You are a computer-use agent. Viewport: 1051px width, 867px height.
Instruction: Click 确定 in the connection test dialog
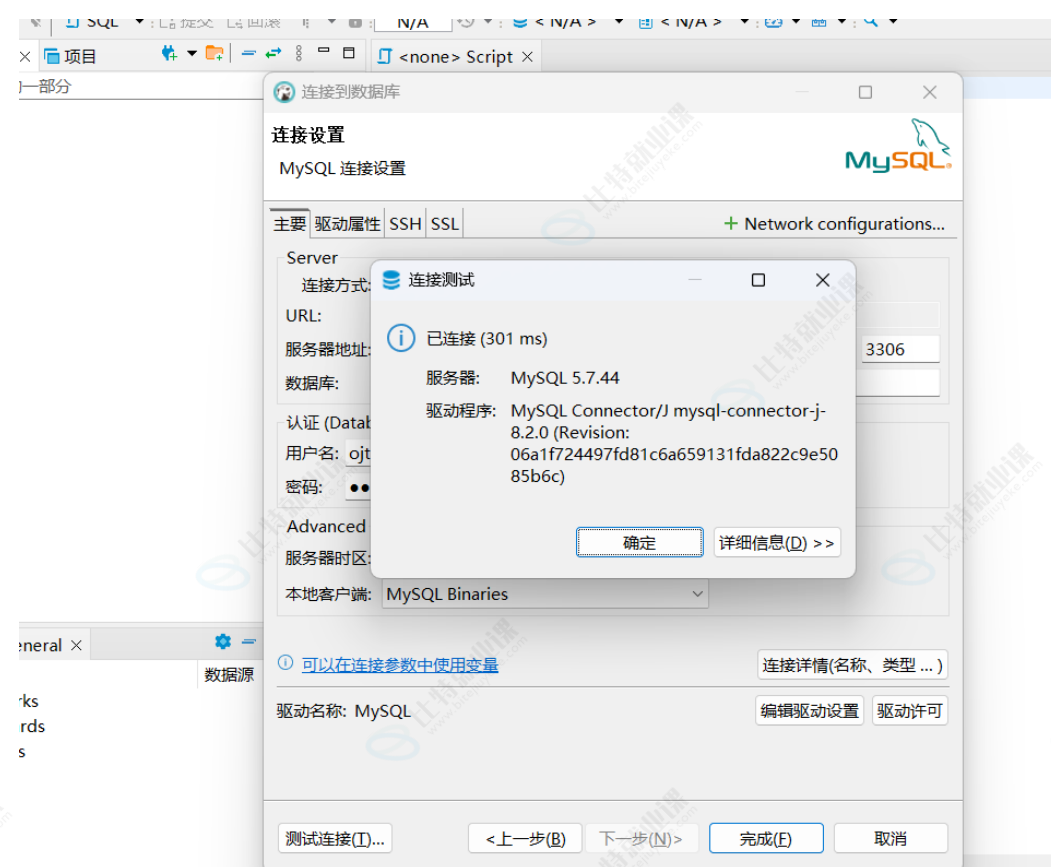coord(639,542)
